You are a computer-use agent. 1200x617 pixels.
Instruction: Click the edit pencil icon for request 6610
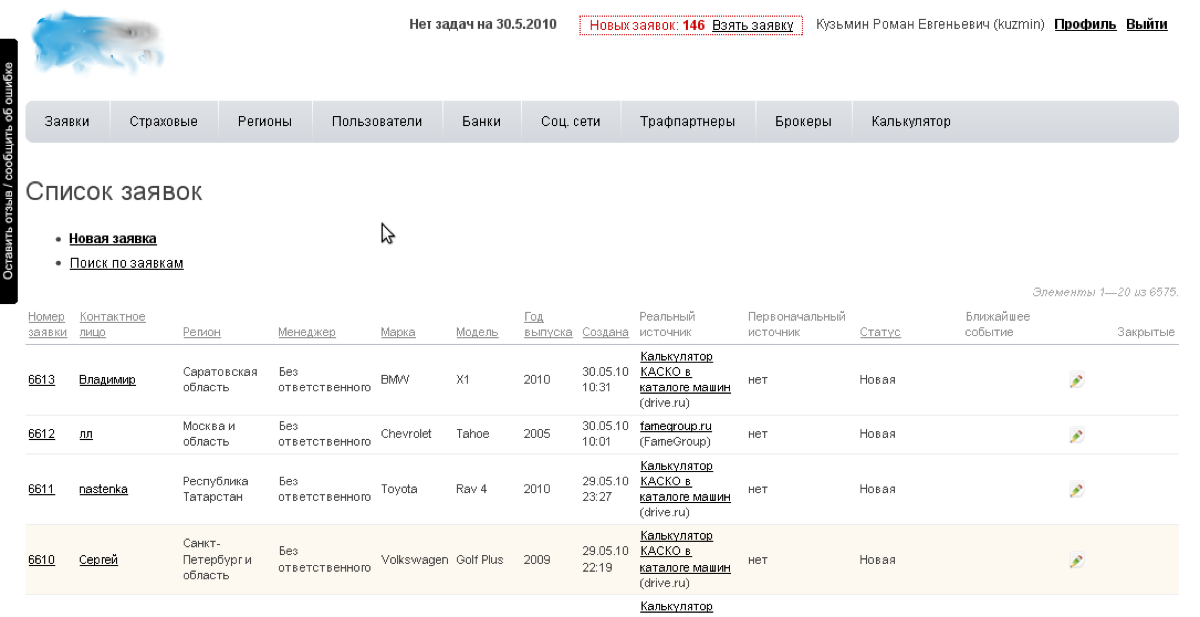[1076, 560]
